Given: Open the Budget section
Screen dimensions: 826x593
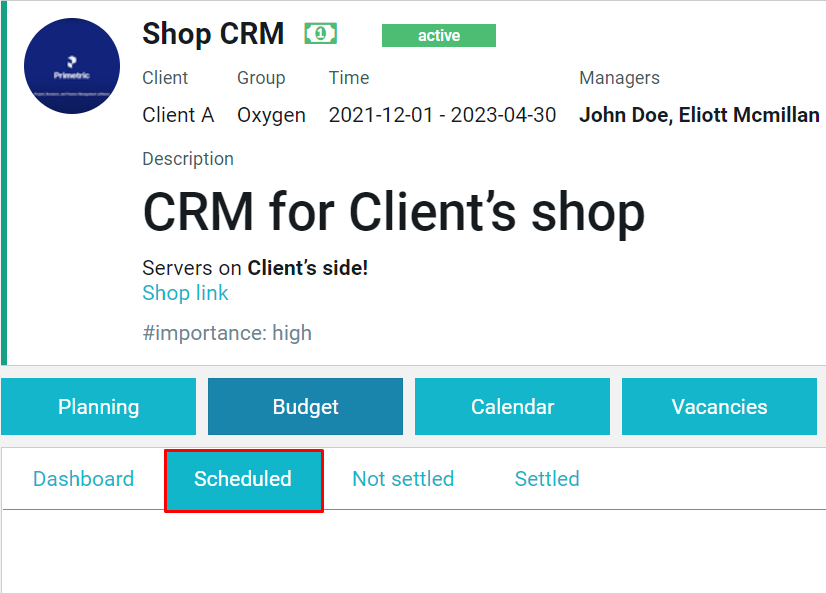Looking at the screenshot, I should point(306,407).
